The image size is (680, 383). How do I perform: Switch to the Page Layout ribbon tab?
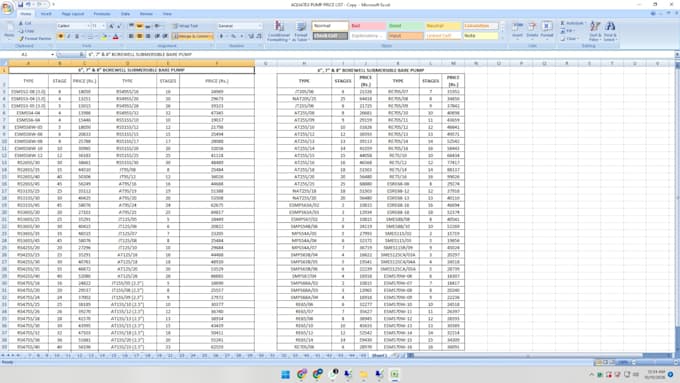[x=72, y=14]
